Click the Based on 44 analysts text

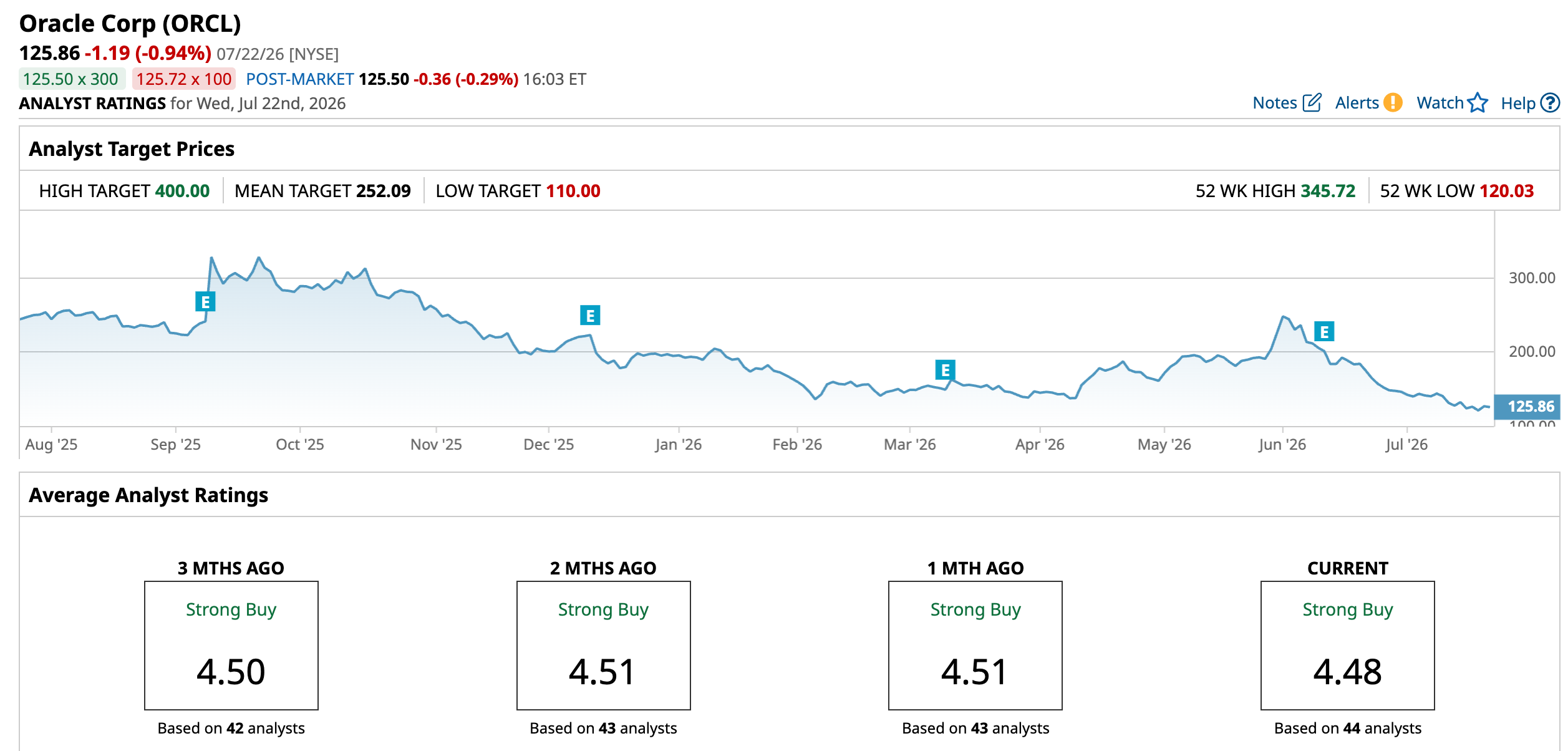click(x=1348, y=729)
